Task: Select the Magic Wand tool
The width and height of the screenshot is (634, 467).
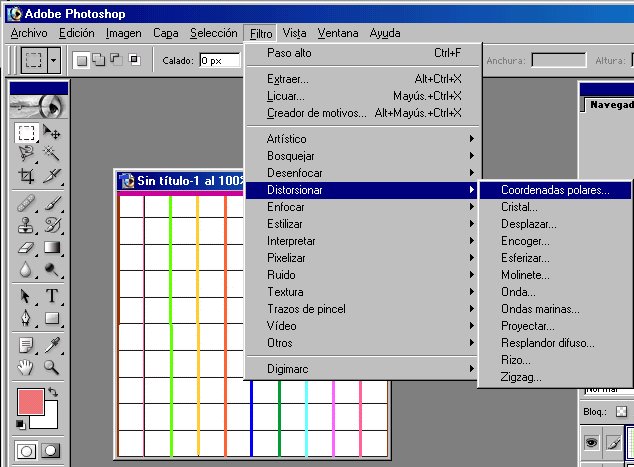Action: coord(52,154)
